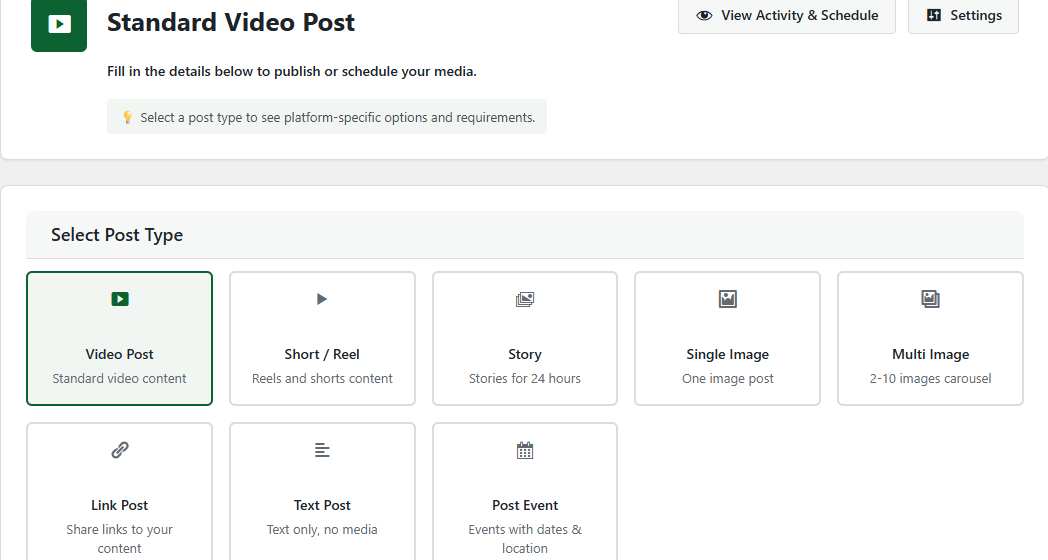The image size is (1048, 560).
Task: Click the stacked photos icon for Story
Action: 525,299
